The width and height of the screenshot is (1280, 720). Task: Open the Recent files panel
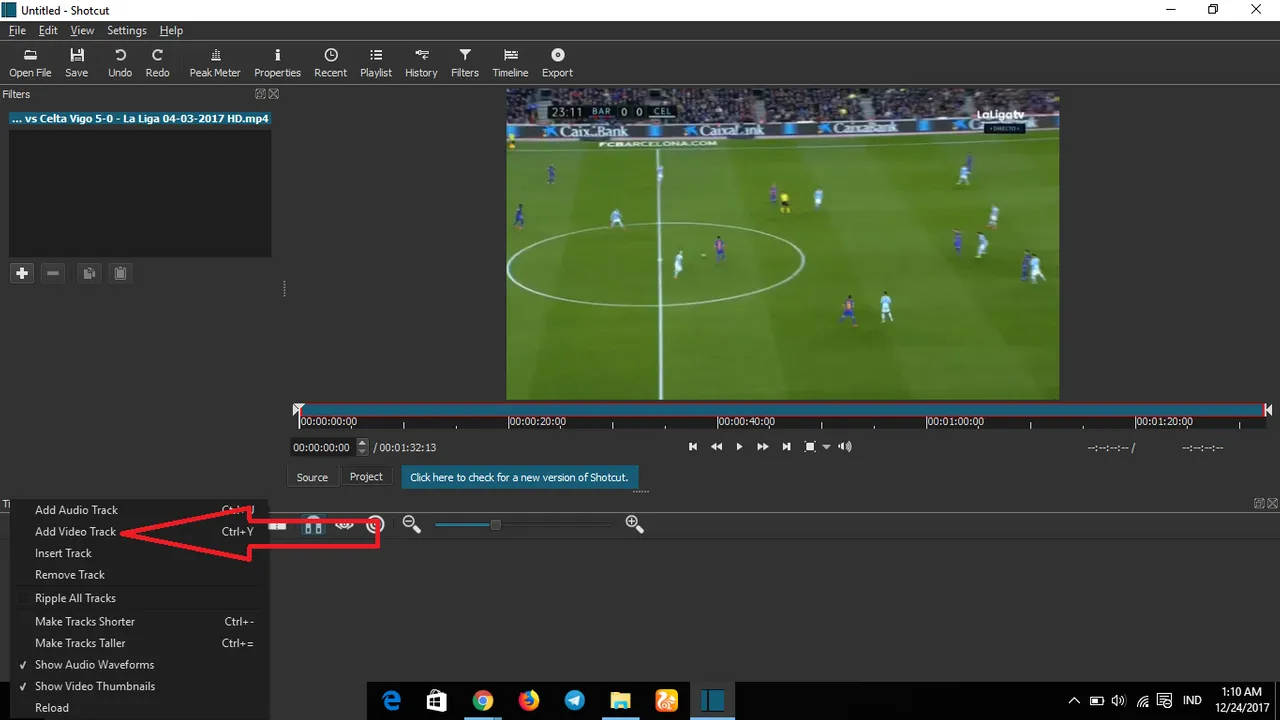pyautogui.click(x=330, y=63)
